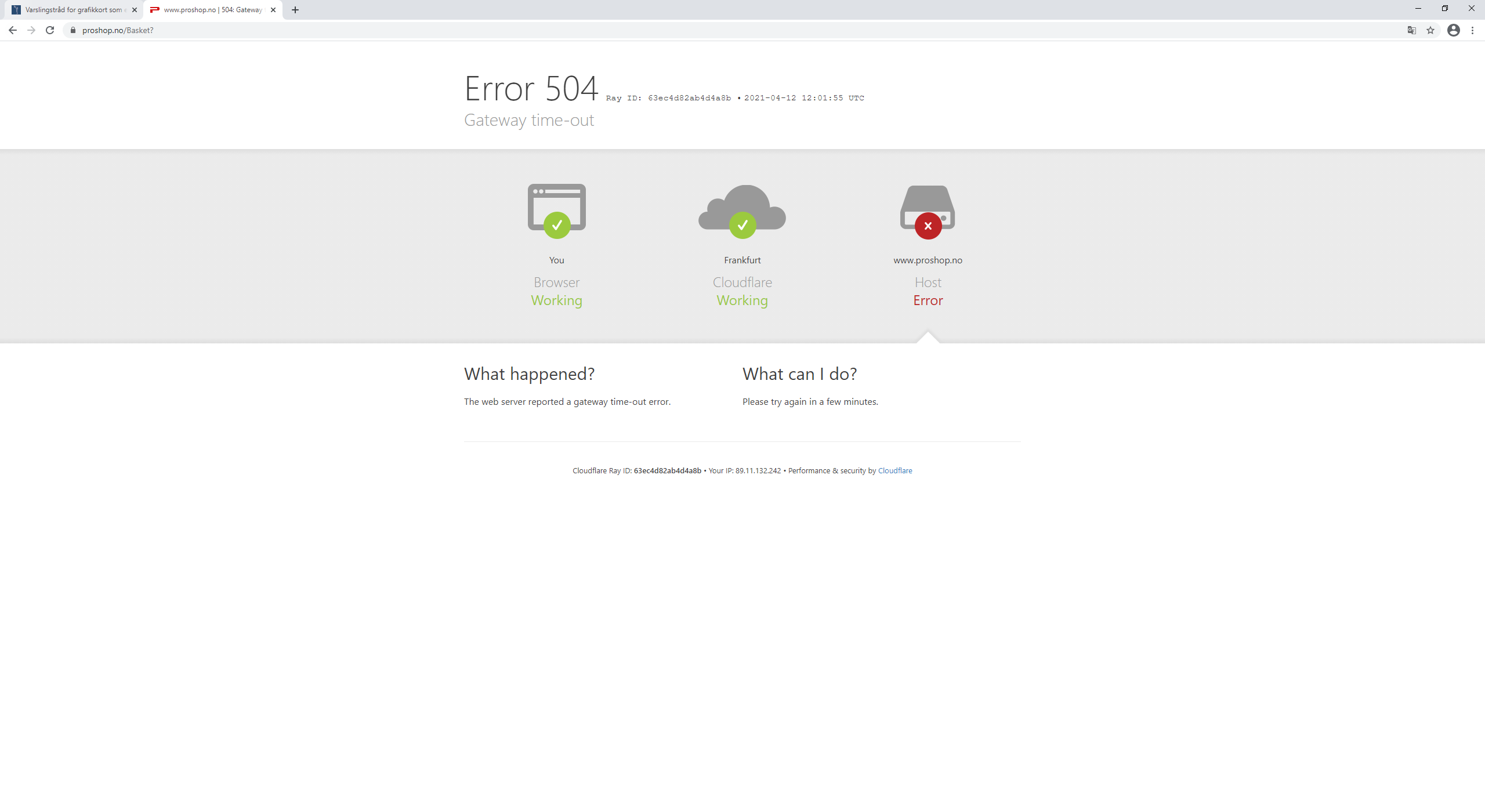The height and width of the screenshot is (812, 1485).
Task: Close the proshop.no 504 tab
Action: click(x=273, y=10)
